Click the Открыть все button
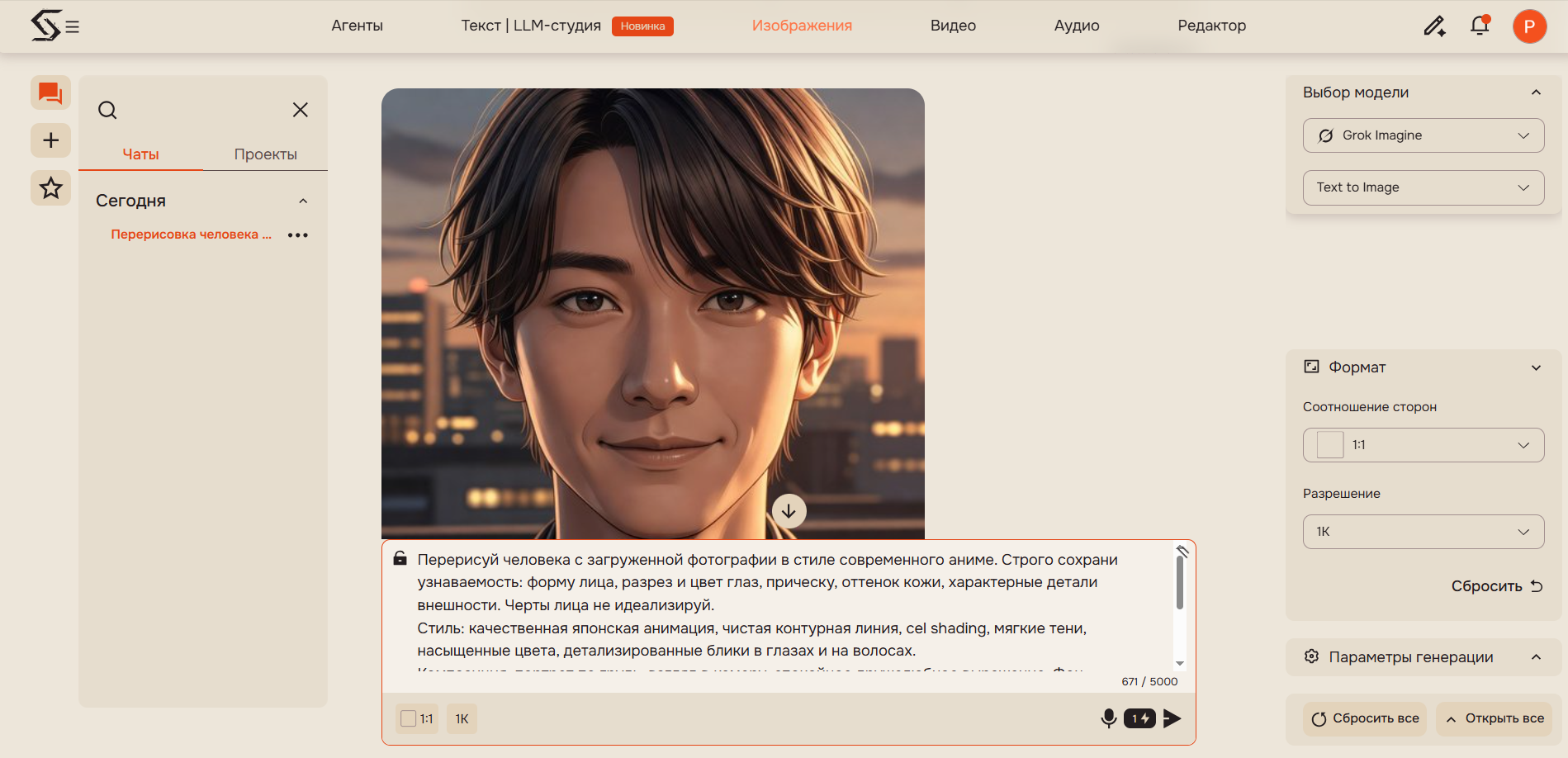 pyautogui.click(x=1495, y=718)
